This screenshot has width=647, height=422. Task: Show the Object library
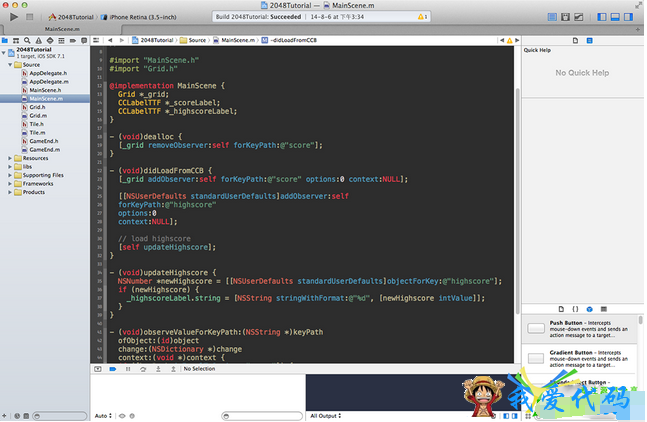click(590, 309)
